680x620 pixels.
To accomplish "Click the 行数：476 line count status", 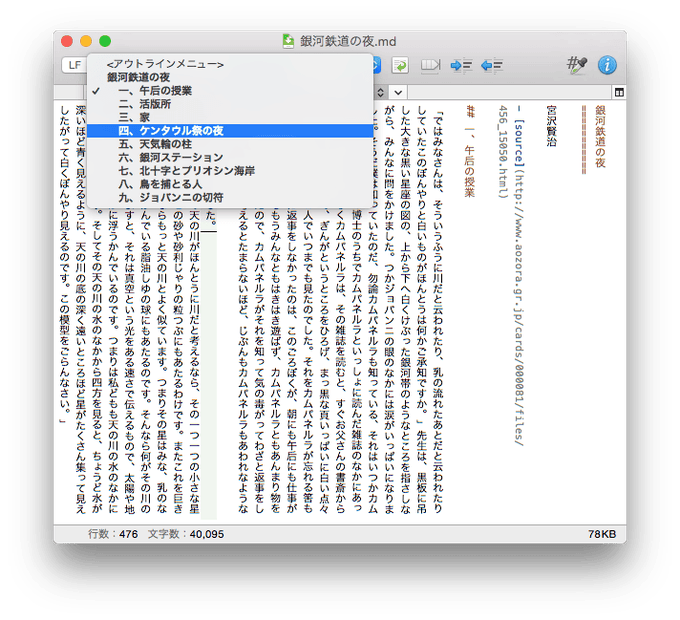I will click(x=113, y=534).
